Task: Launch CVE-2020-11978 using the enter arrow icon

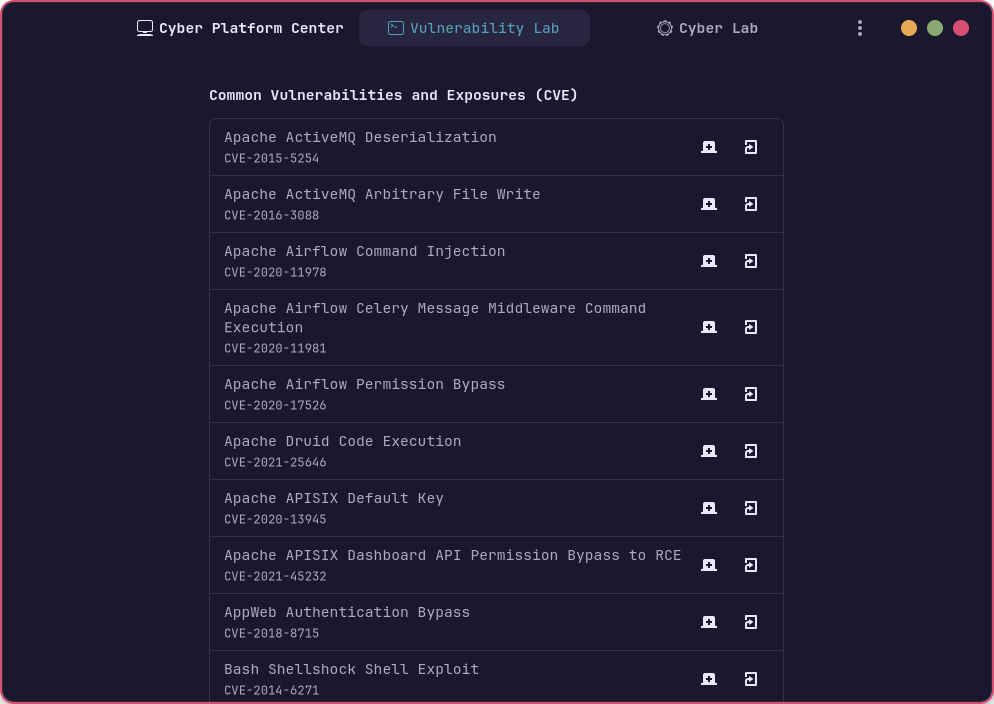Action: [x=751, y=261]
